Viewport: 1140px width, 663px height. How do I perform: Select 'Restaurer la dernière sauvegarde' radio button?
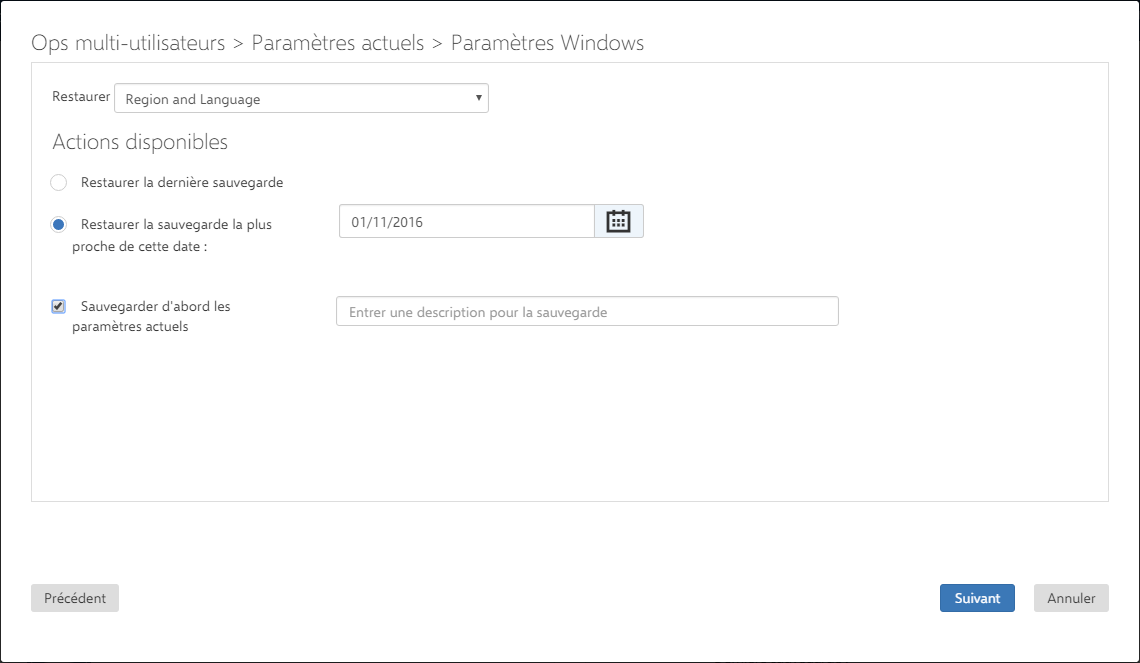(58, 182)
